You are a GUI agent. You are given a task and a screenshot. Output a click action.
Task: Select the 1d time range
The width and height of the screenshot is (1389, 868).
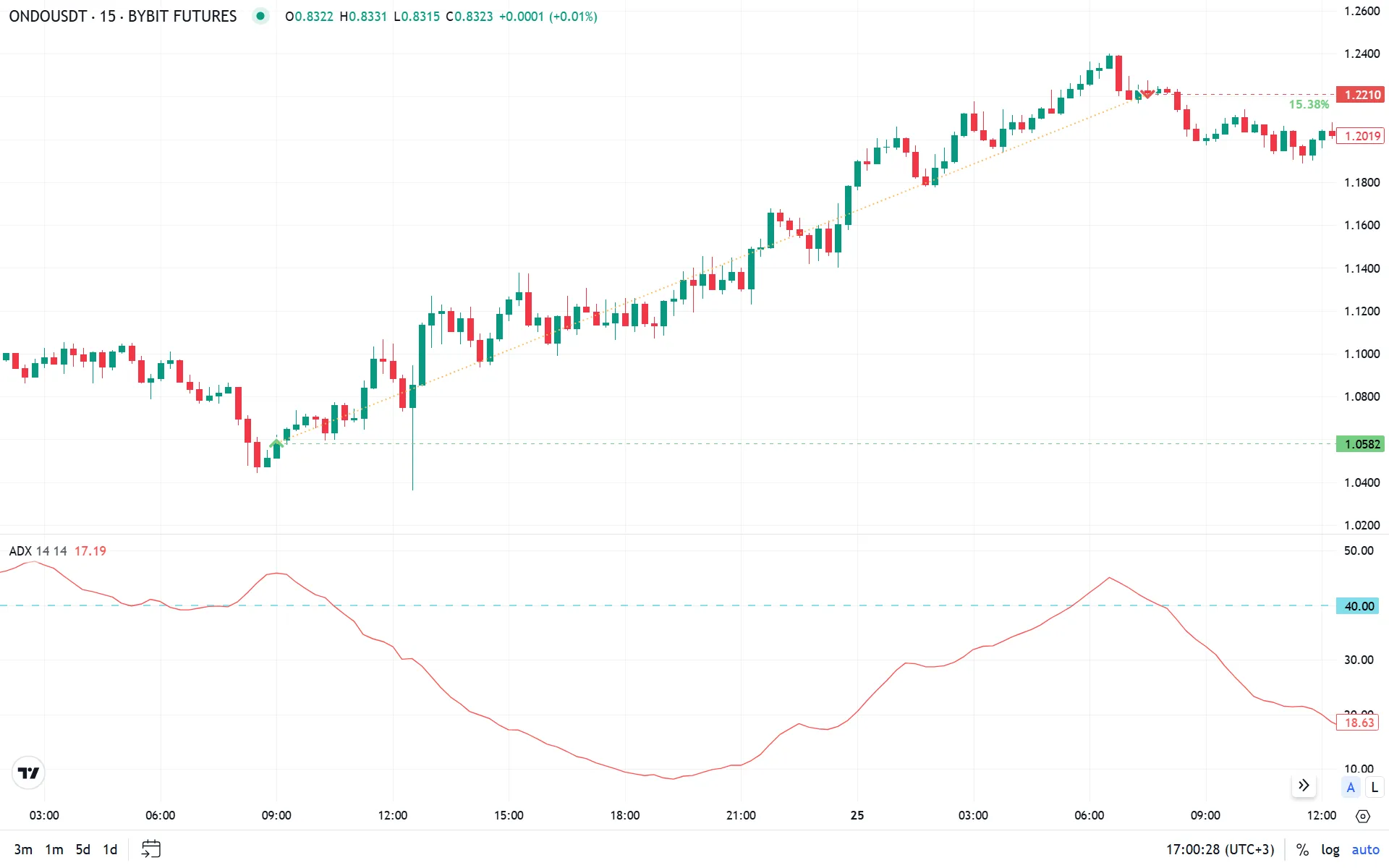pyautogui.click(x=110, y=850)
